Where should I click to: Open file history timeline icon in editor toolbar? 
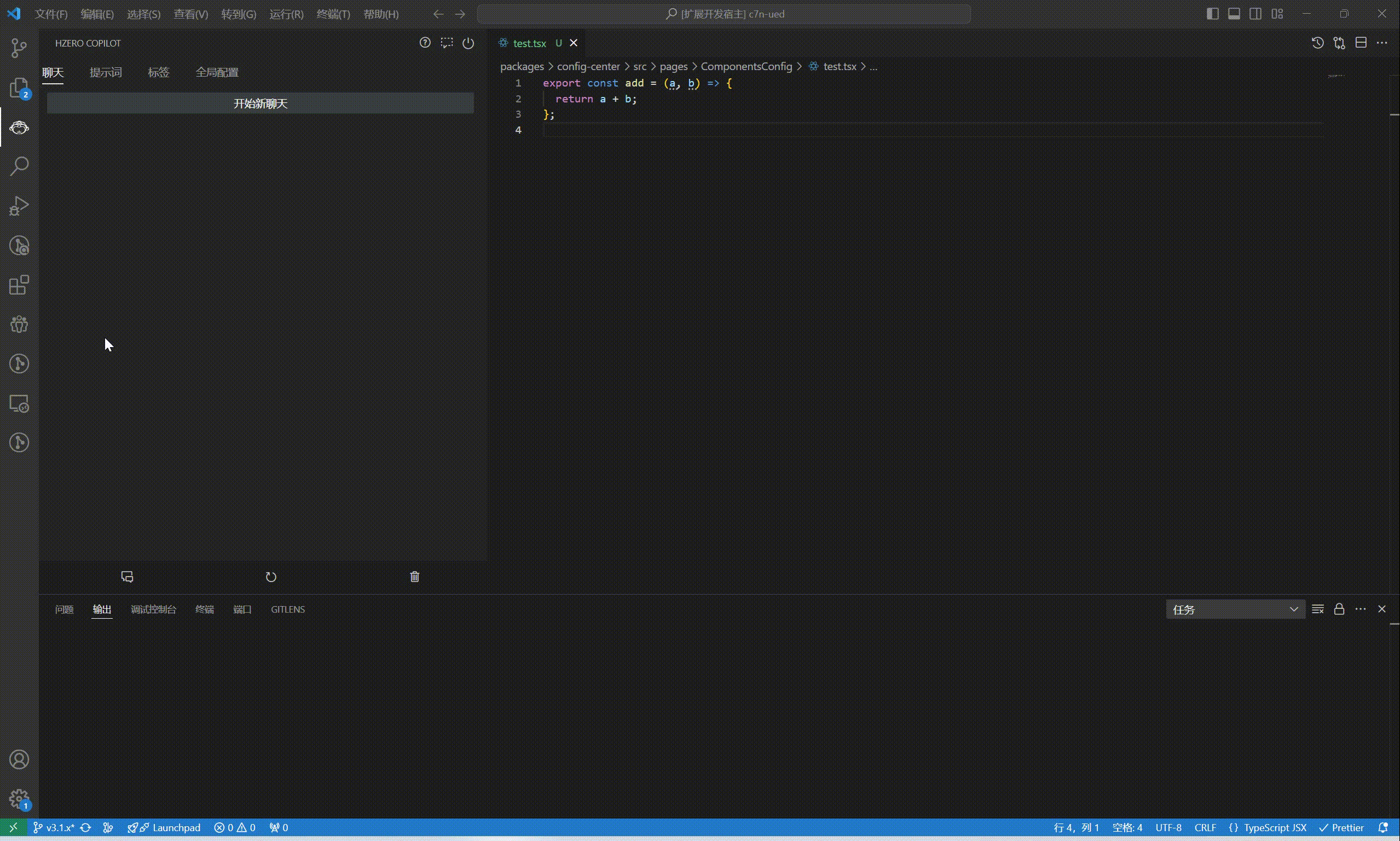pos(1318,43)
